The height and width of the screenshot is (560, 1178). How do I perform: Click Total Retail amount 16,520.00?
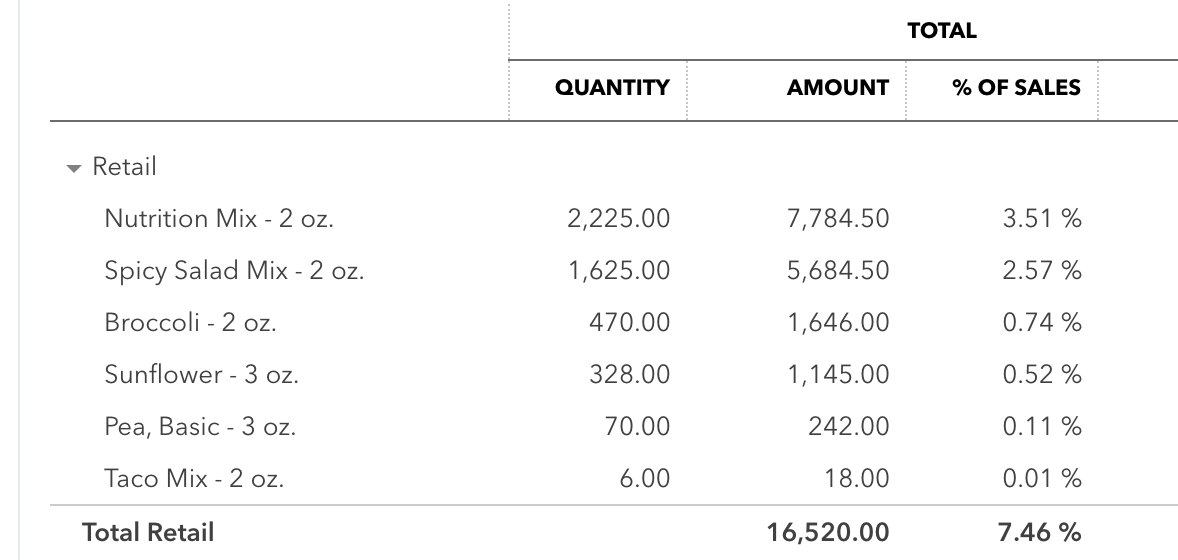[829, 533]
